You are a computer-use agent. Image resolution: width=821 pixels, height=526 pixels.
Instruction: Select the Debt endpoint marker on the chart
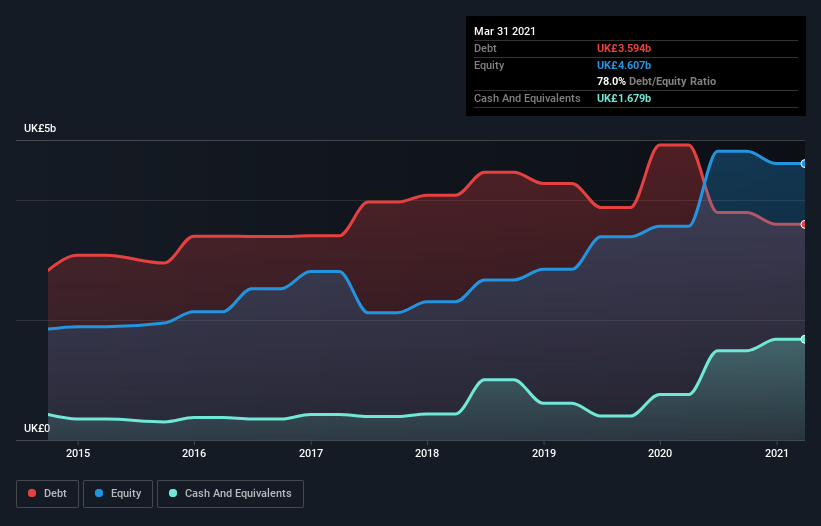tap(804, 225)
